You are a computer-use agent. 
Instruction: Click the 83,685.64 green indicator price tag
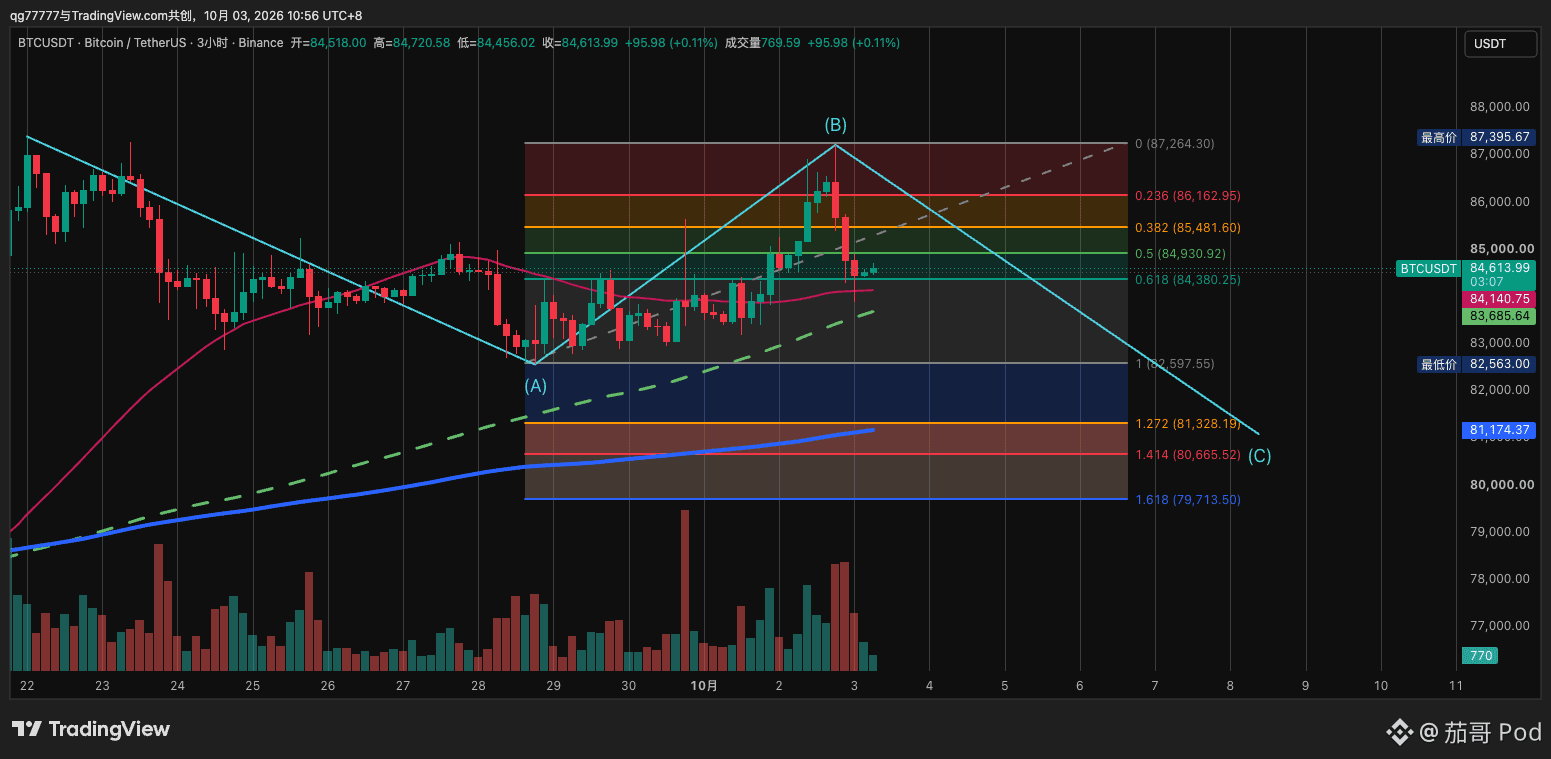pos(1500,316)
